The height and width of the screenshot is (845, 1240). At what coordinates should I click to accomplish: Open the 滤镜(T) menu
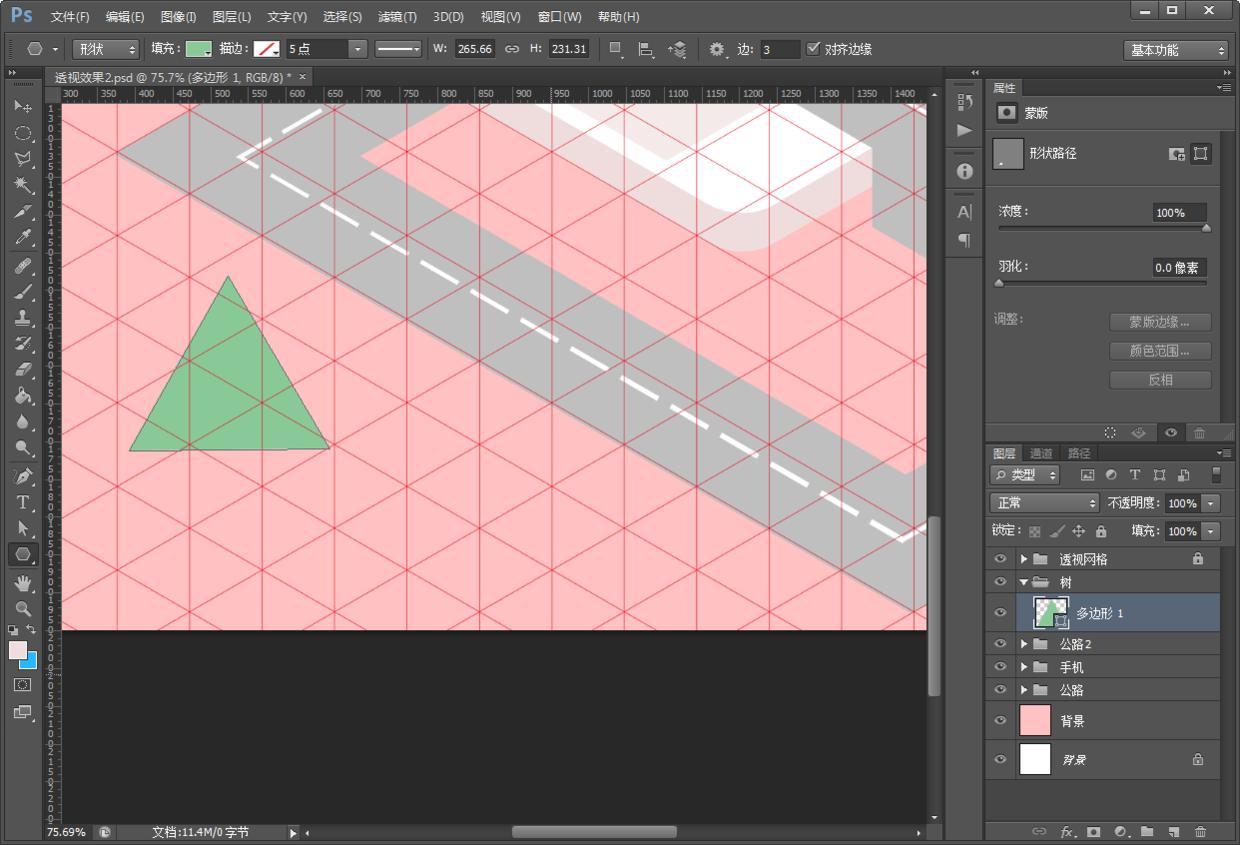(397, 17)
